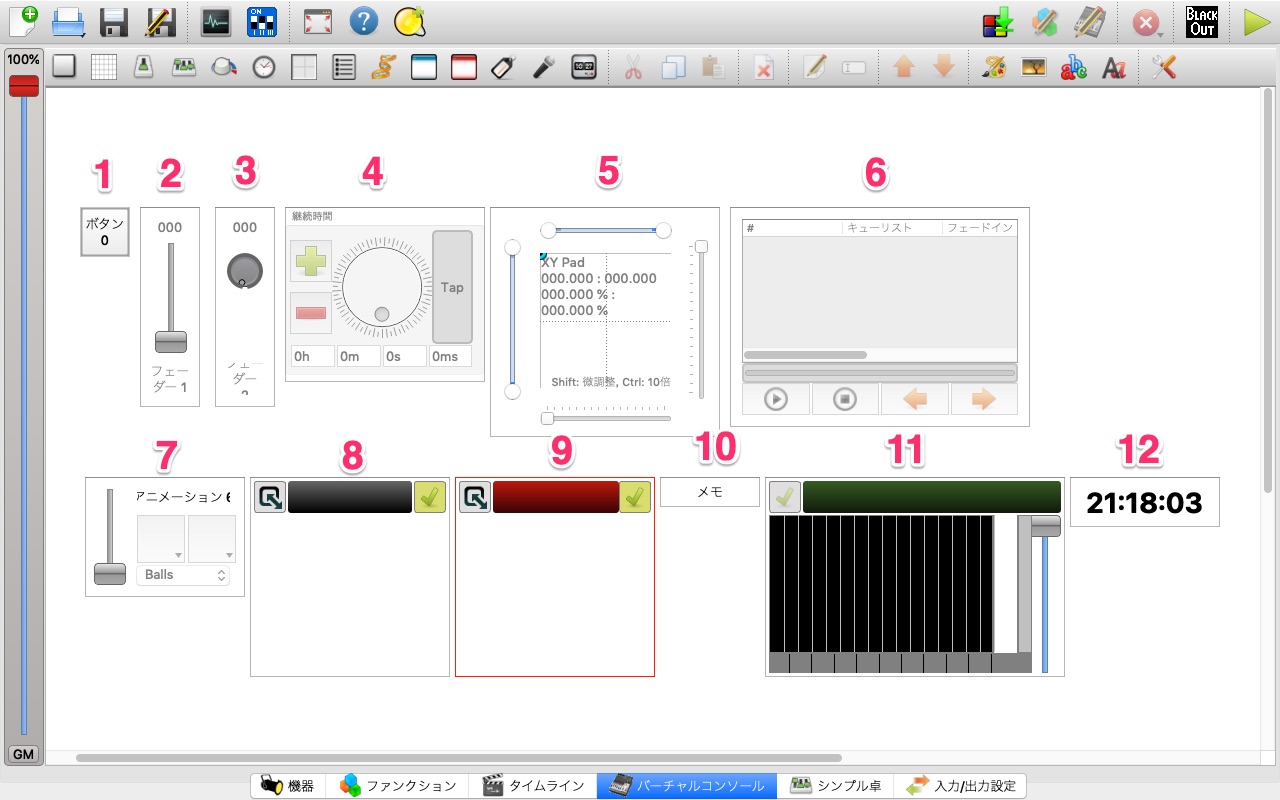
Task: Toggle the green check on black frame
Action: (x=430, y=497)
